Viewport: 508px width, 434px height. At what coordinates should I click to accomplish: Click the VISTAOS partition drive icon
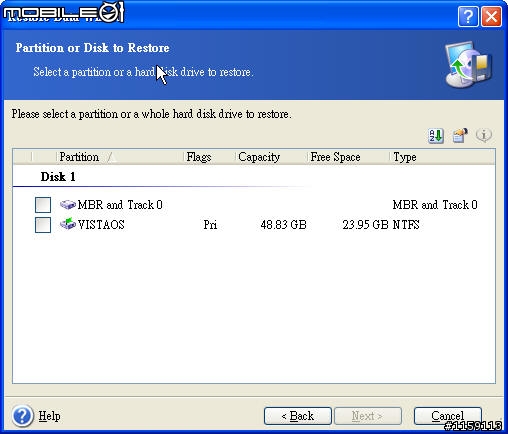[68, 224]
